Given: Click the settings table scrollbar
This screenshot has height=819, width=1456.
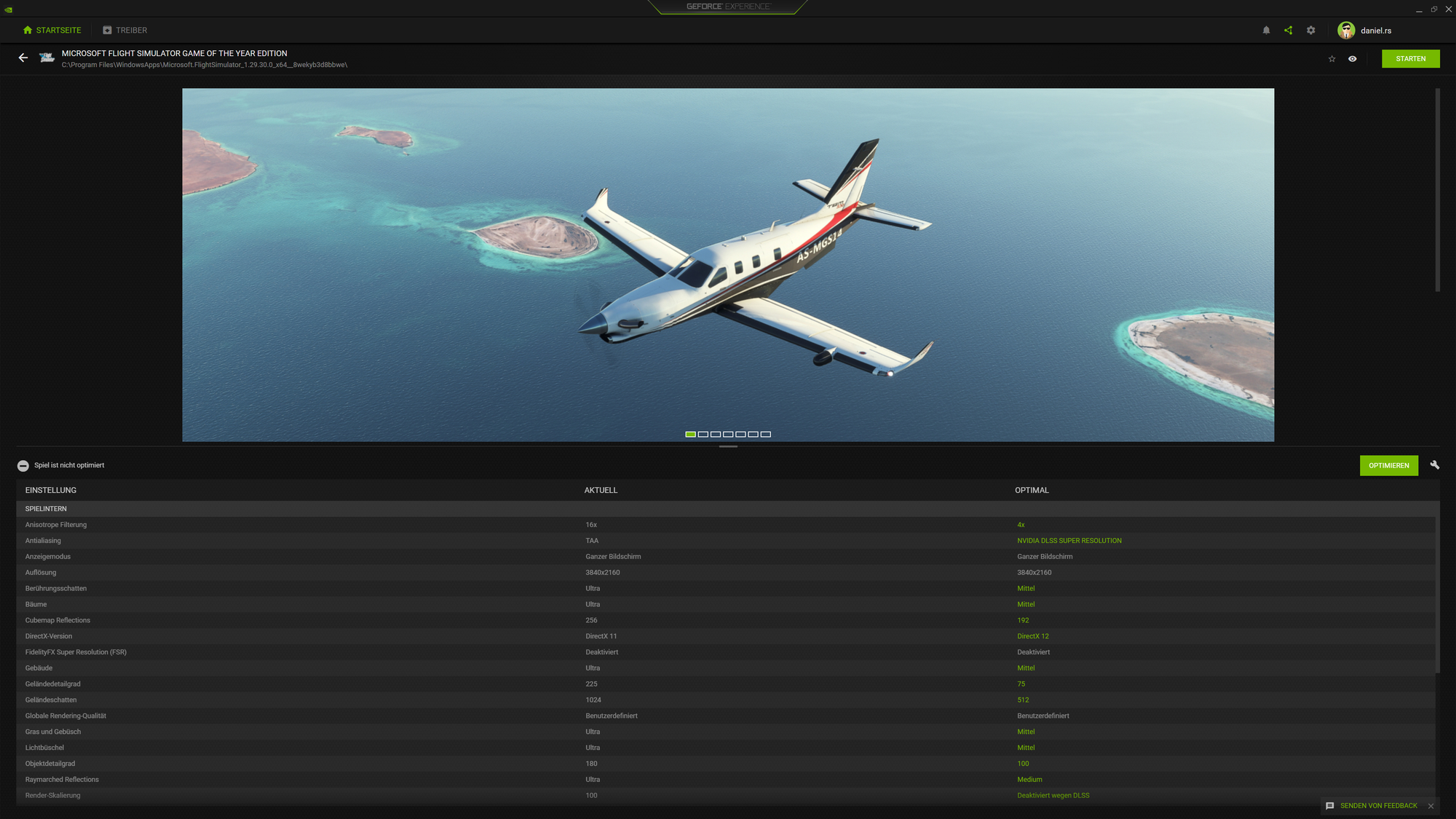Looking at the screenshot, I should tap(1438, 594).
